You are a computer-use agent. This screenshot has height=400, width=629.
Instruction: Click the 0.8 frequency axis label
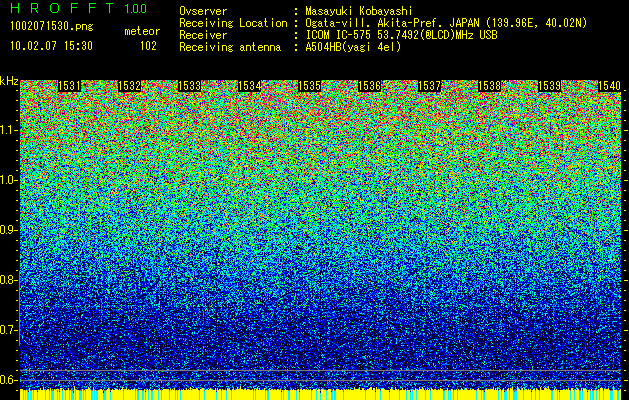[9, 280]
